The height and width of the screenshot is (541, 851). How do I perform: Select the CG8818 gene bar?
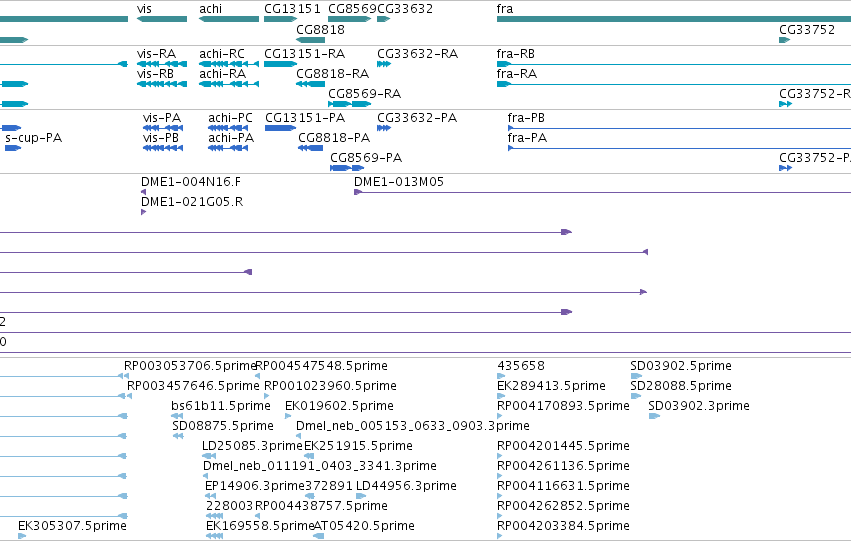point(310,40)
